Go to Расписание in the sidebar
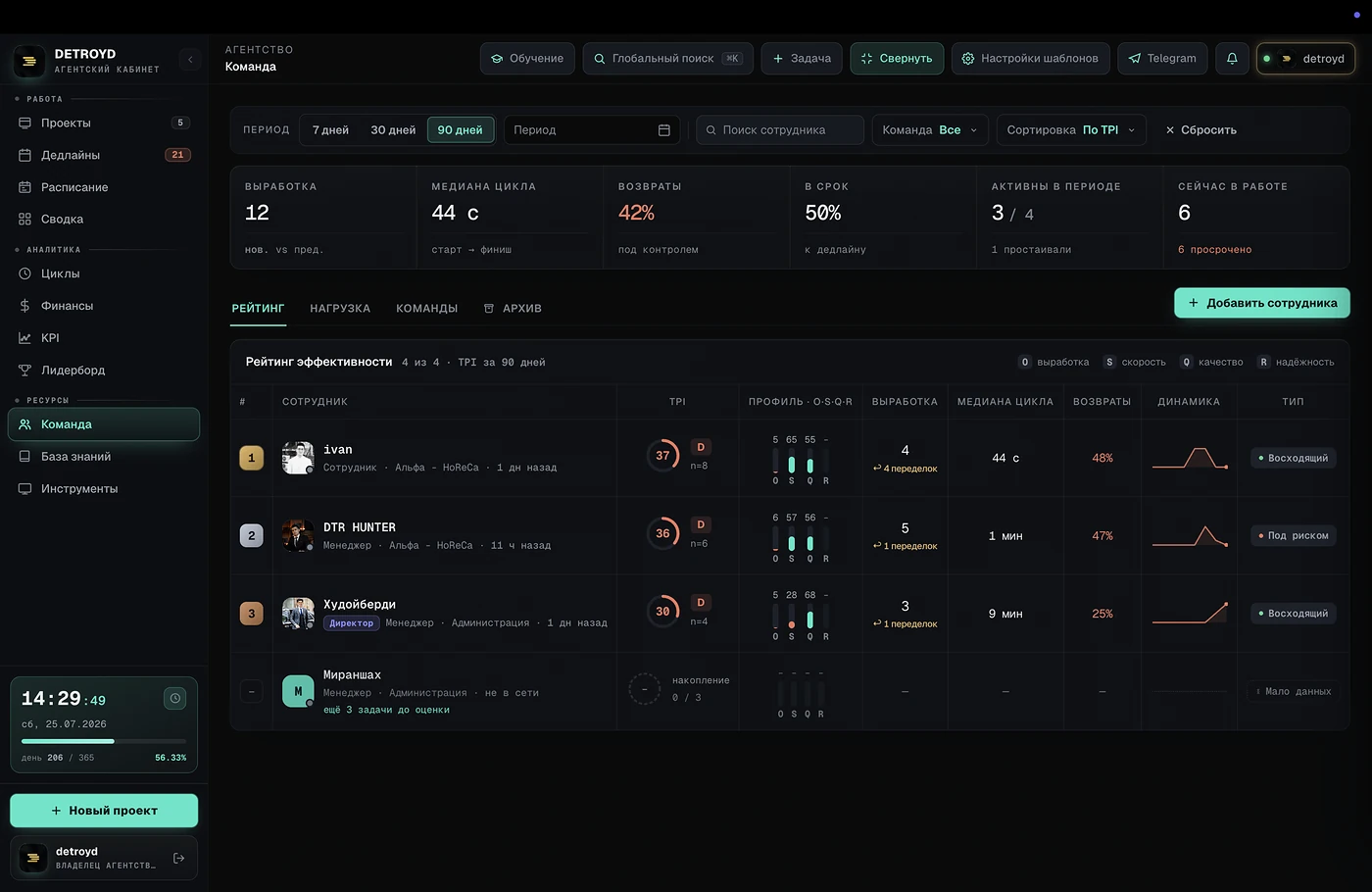The image size is (1372, 892). (104, 187)
